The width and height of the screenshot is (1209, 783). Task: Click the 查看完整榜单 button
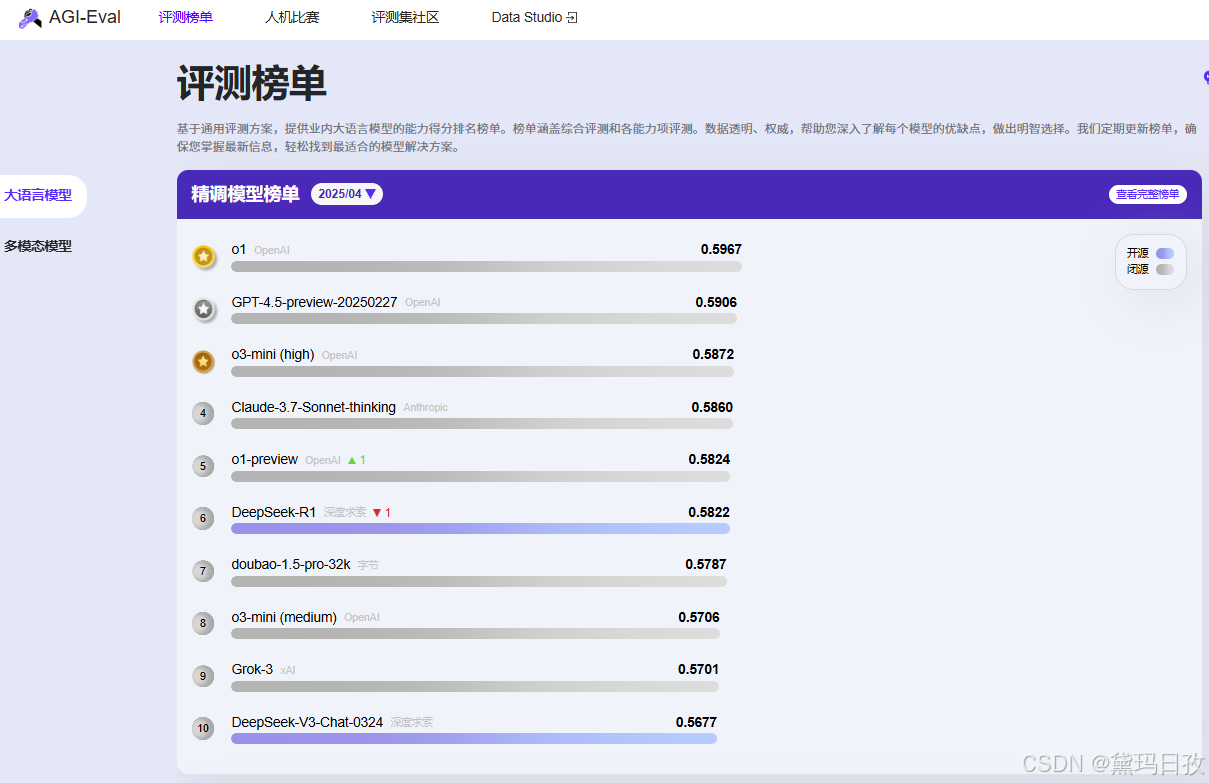click(x=1148, y=194)
